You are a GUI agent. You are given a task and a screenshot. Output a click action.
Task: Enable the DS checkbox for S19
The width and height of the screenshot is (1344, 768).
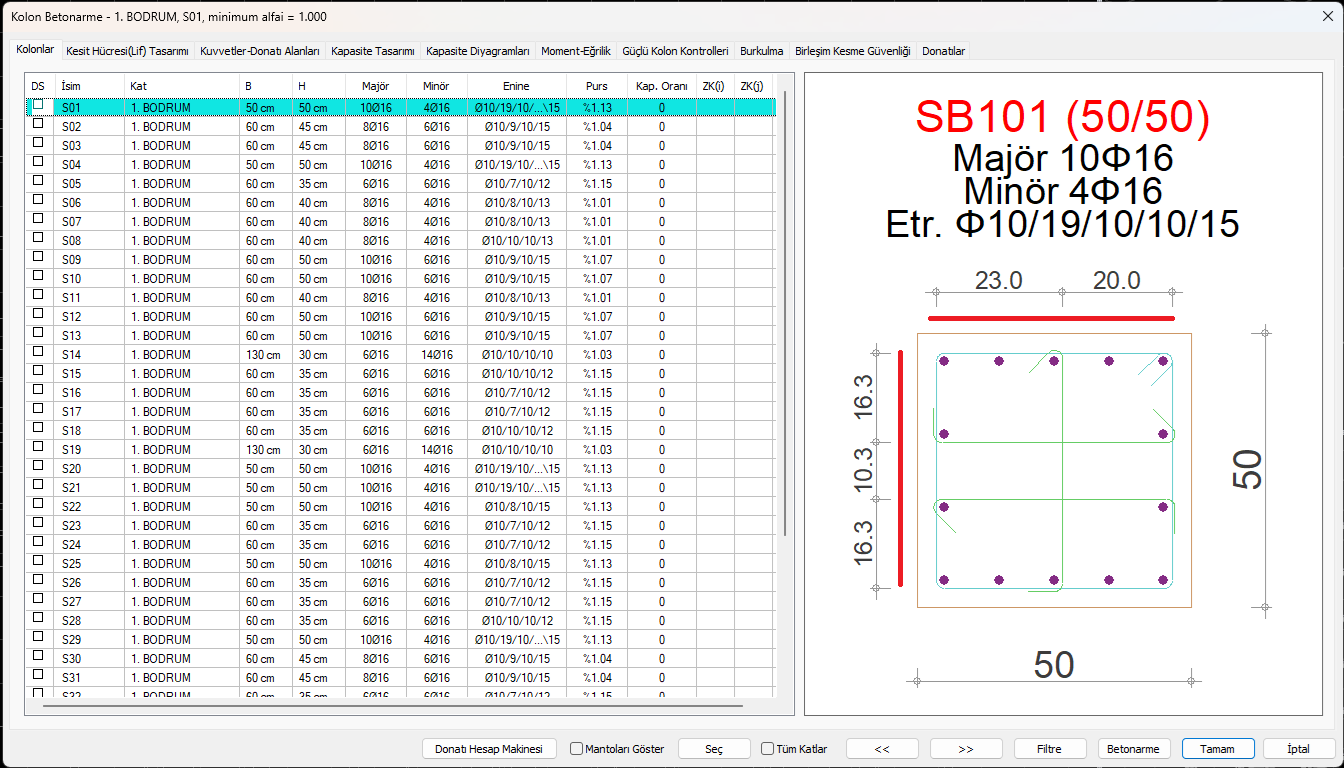coord(38,446)
